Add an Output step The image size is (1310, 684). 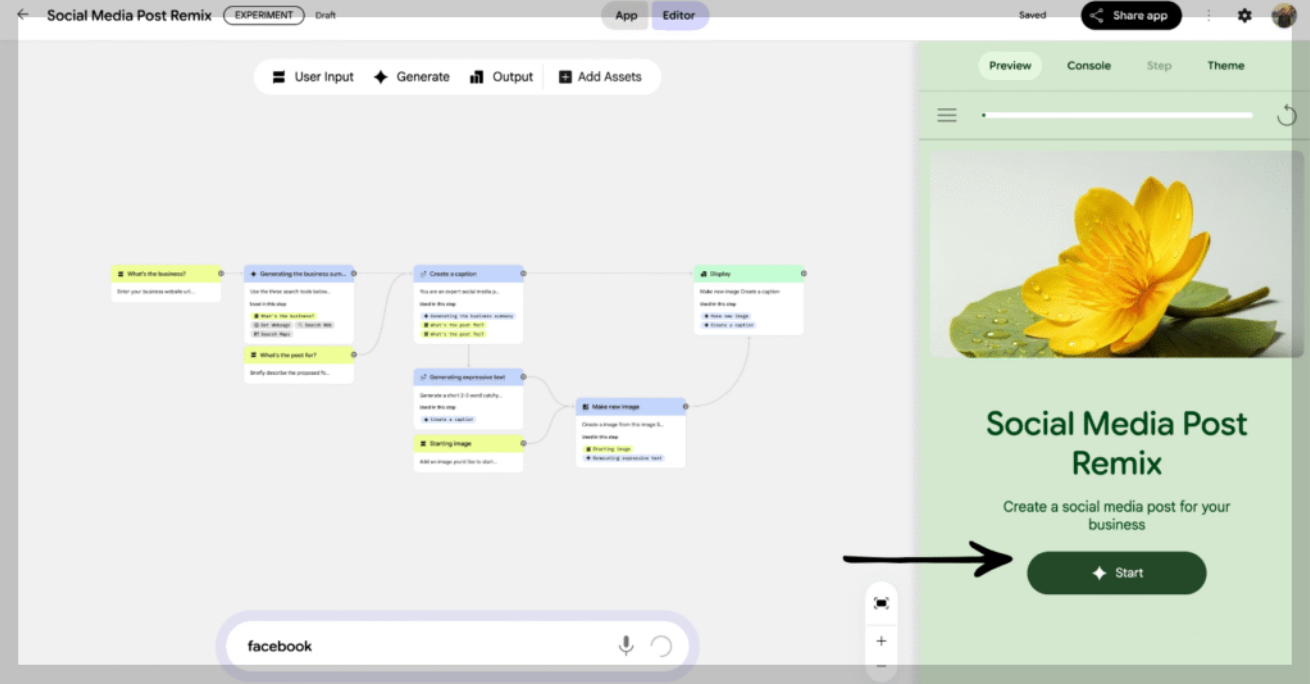pos(502,77)
